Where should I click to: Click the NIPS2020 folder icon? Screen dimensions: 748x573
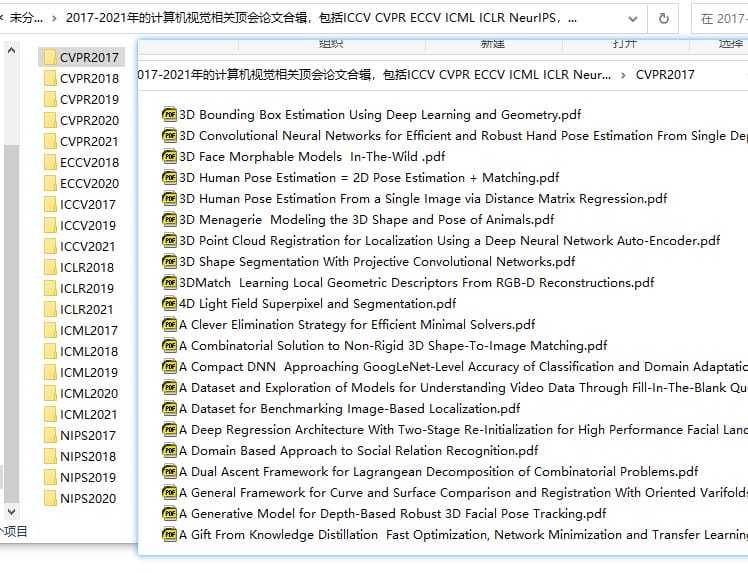(x=50, y=498)
